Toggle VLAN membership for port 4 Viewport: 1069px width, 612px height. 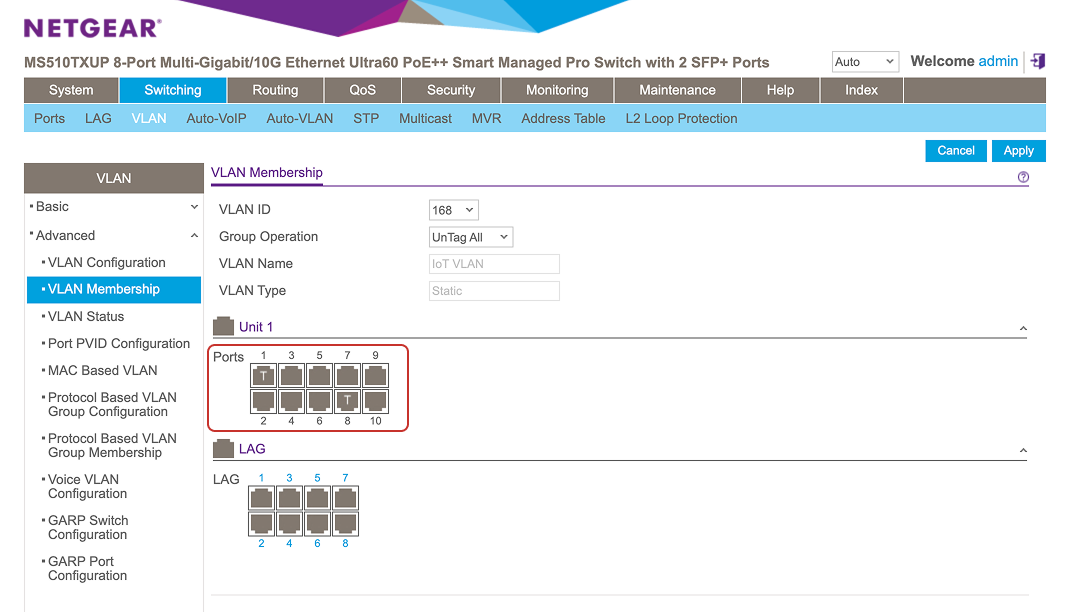pyautogui.click(x=291, y=401)
